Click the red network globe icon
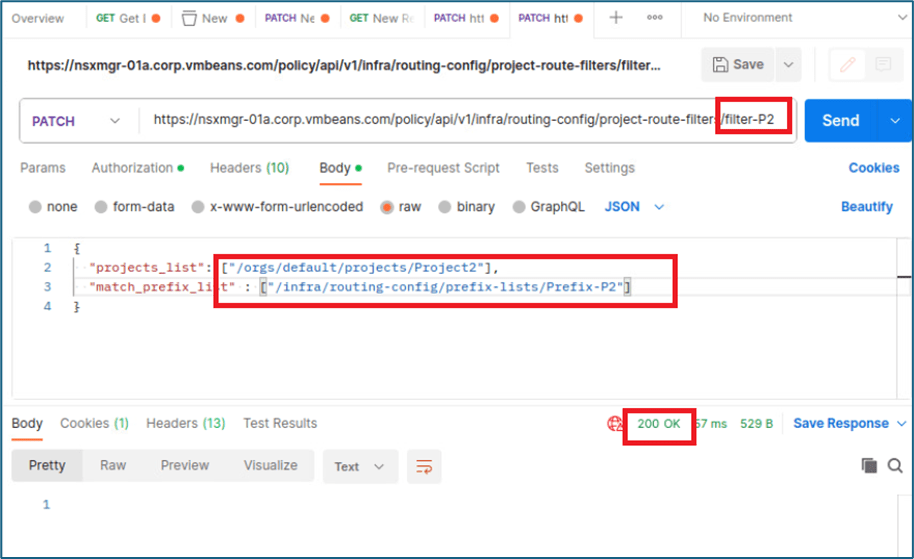The height and width of the screenshot is (559, 914). tap(616, 424)
